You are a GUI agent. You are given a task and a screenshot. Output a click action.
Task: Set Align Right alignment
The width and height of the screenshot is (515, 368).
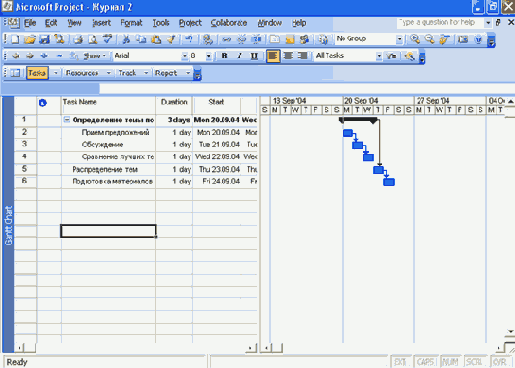point(302,56)
